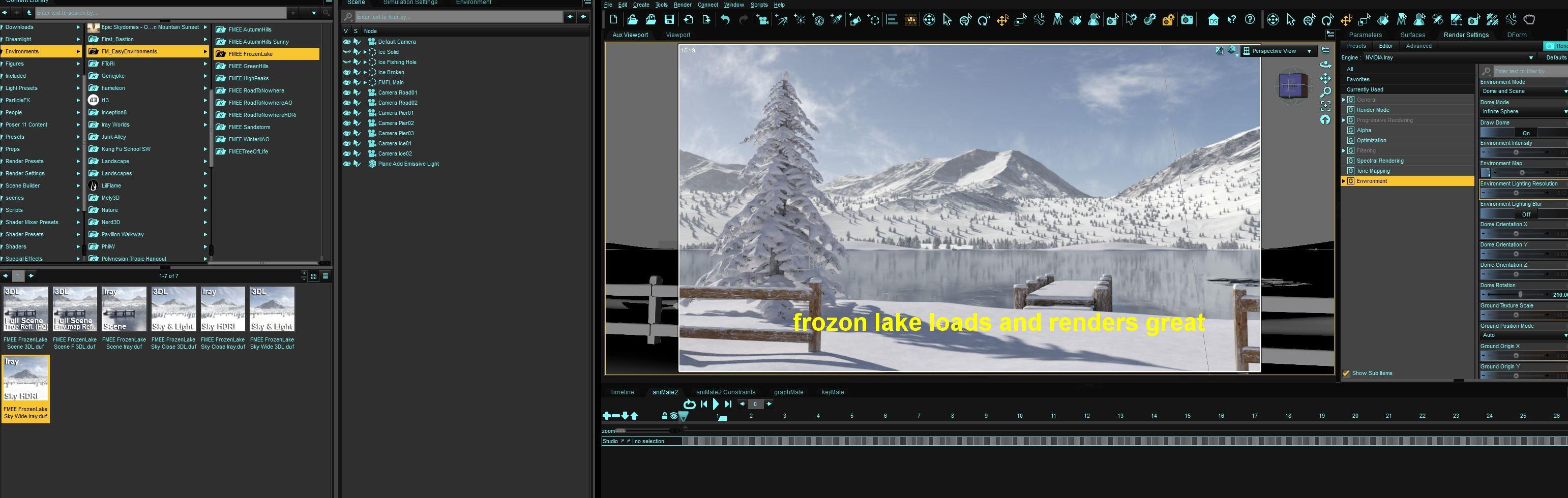Select the ActivePose hand tool
1568x498 pixels.
coord(1529,20)
